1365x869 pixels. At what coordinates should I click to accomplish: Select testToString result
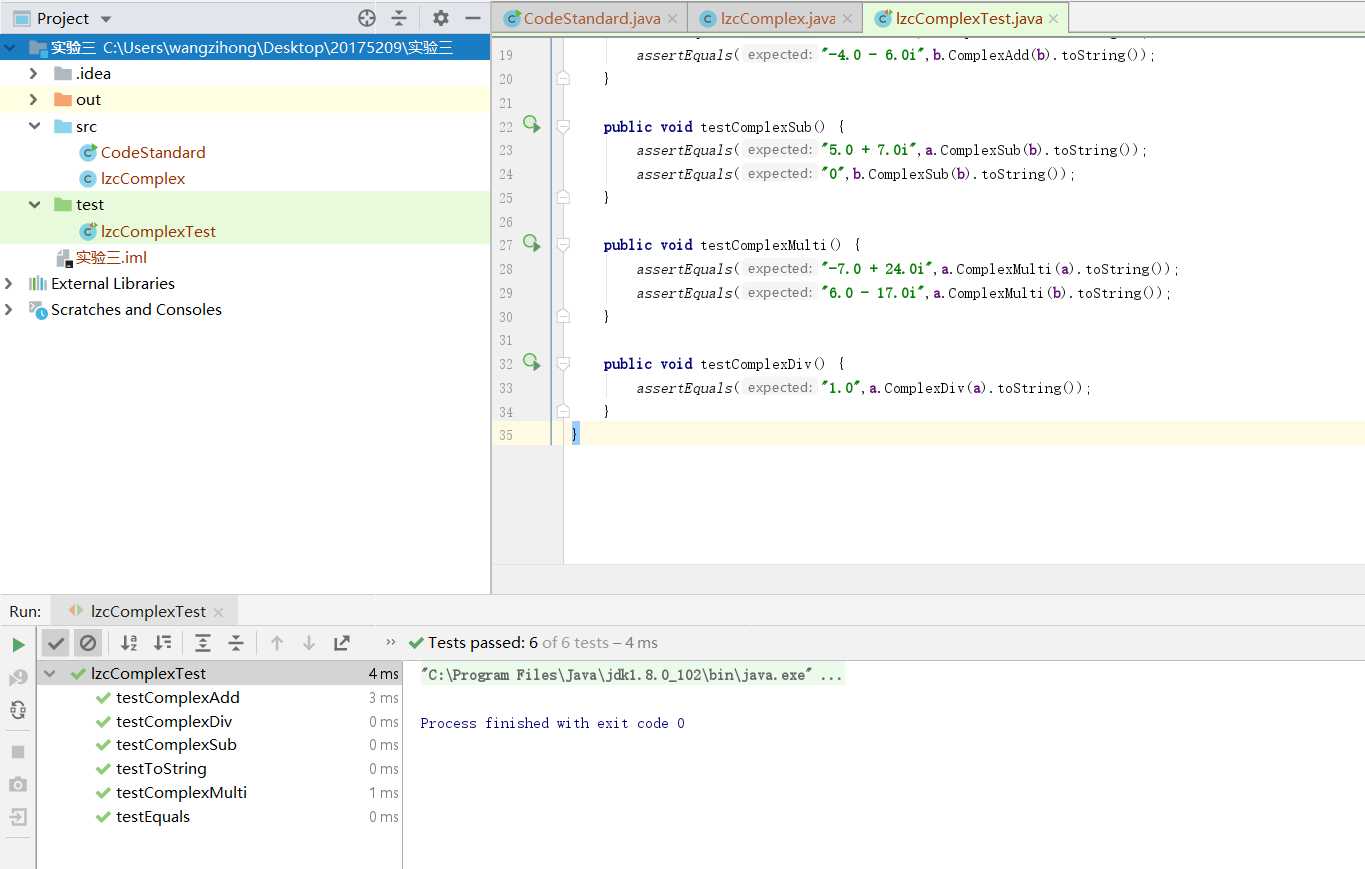point(161,768)
